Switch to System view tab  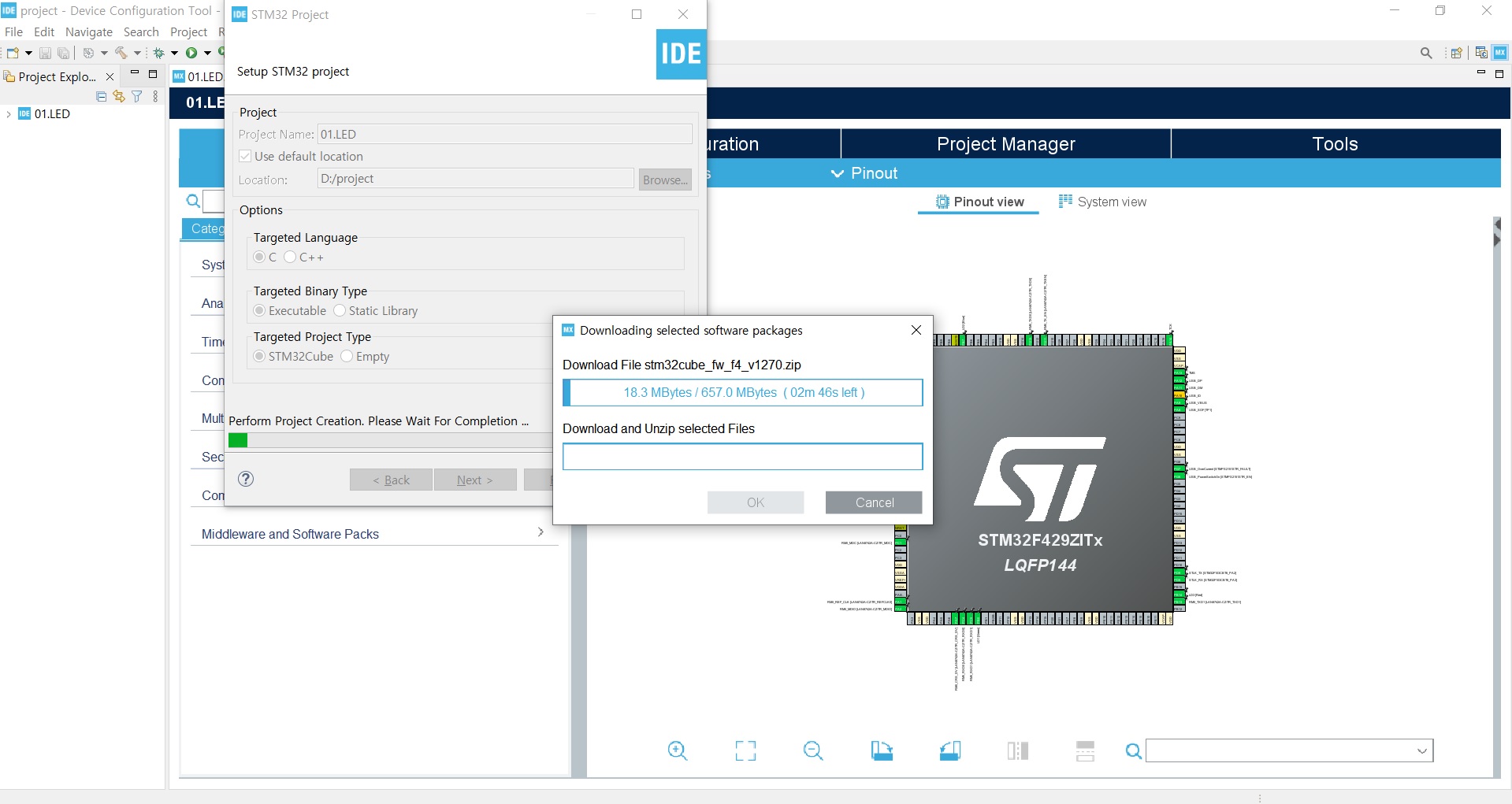(x=1102, y=202)
